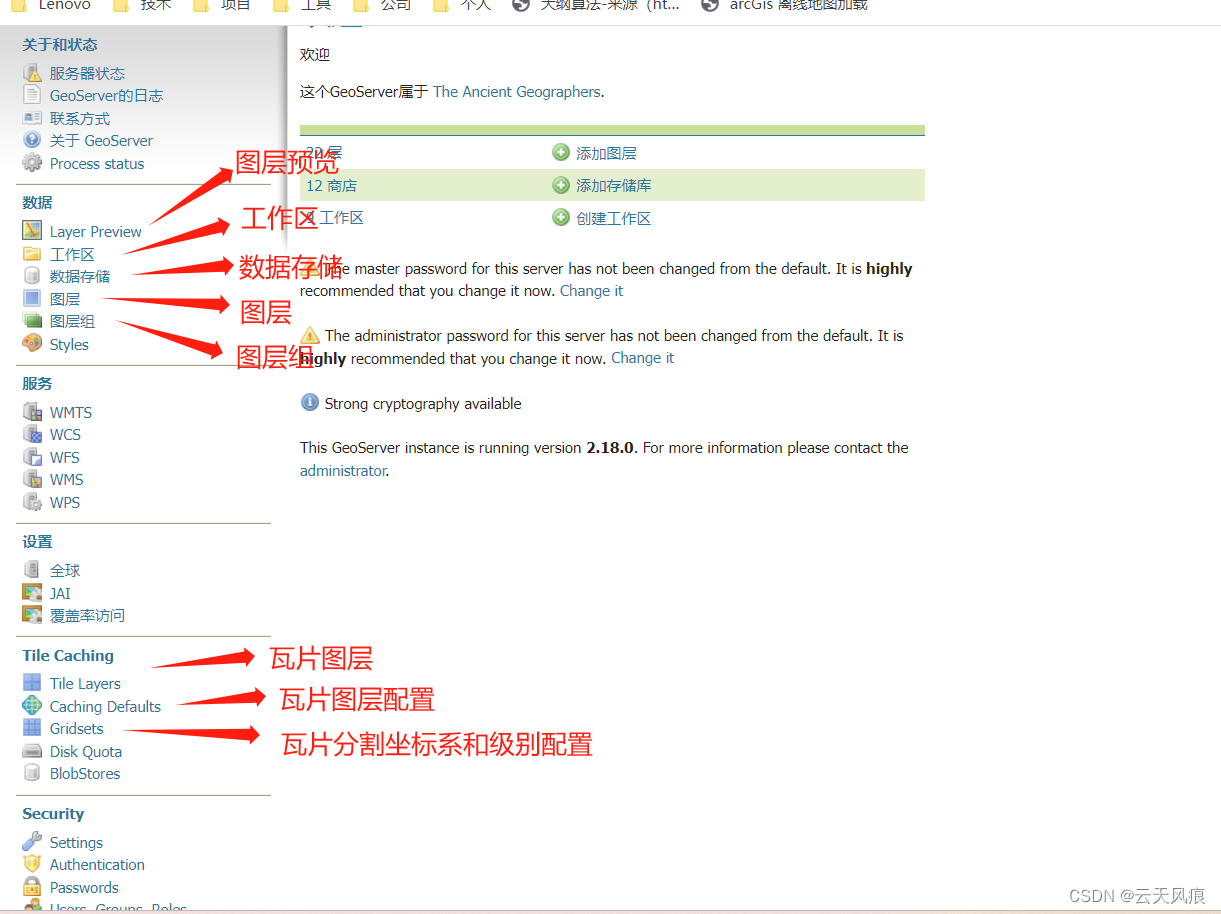1221x914 pixels.
Task: Click the WMS service icon
Action: click(x=32, y=479)
